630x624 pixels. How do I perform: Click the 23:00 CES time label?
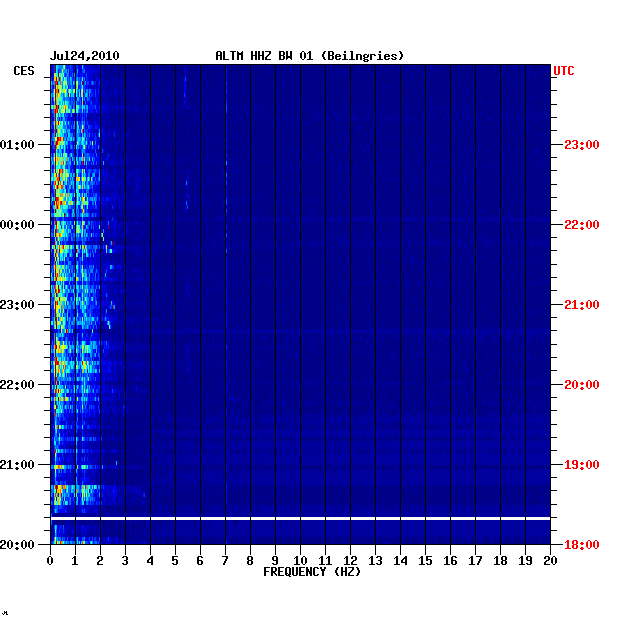17,305
